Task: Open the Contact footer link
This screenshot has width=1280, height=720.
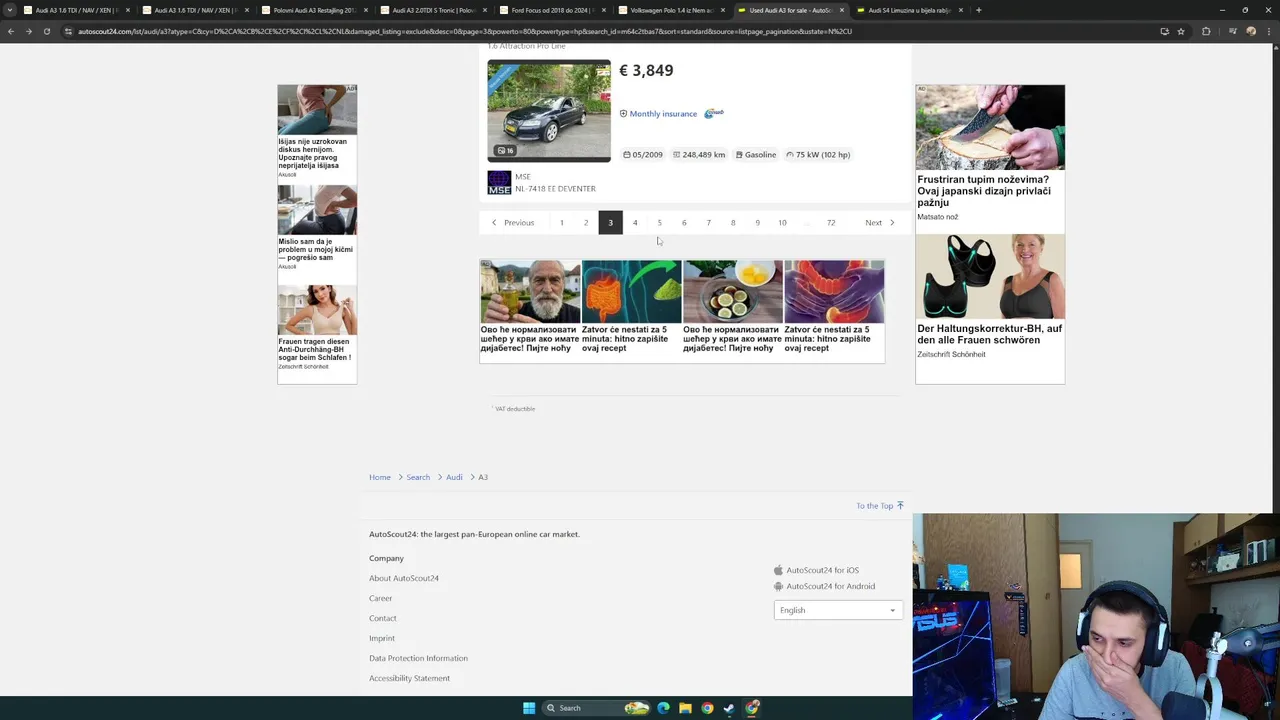Action: click(383, 618)
